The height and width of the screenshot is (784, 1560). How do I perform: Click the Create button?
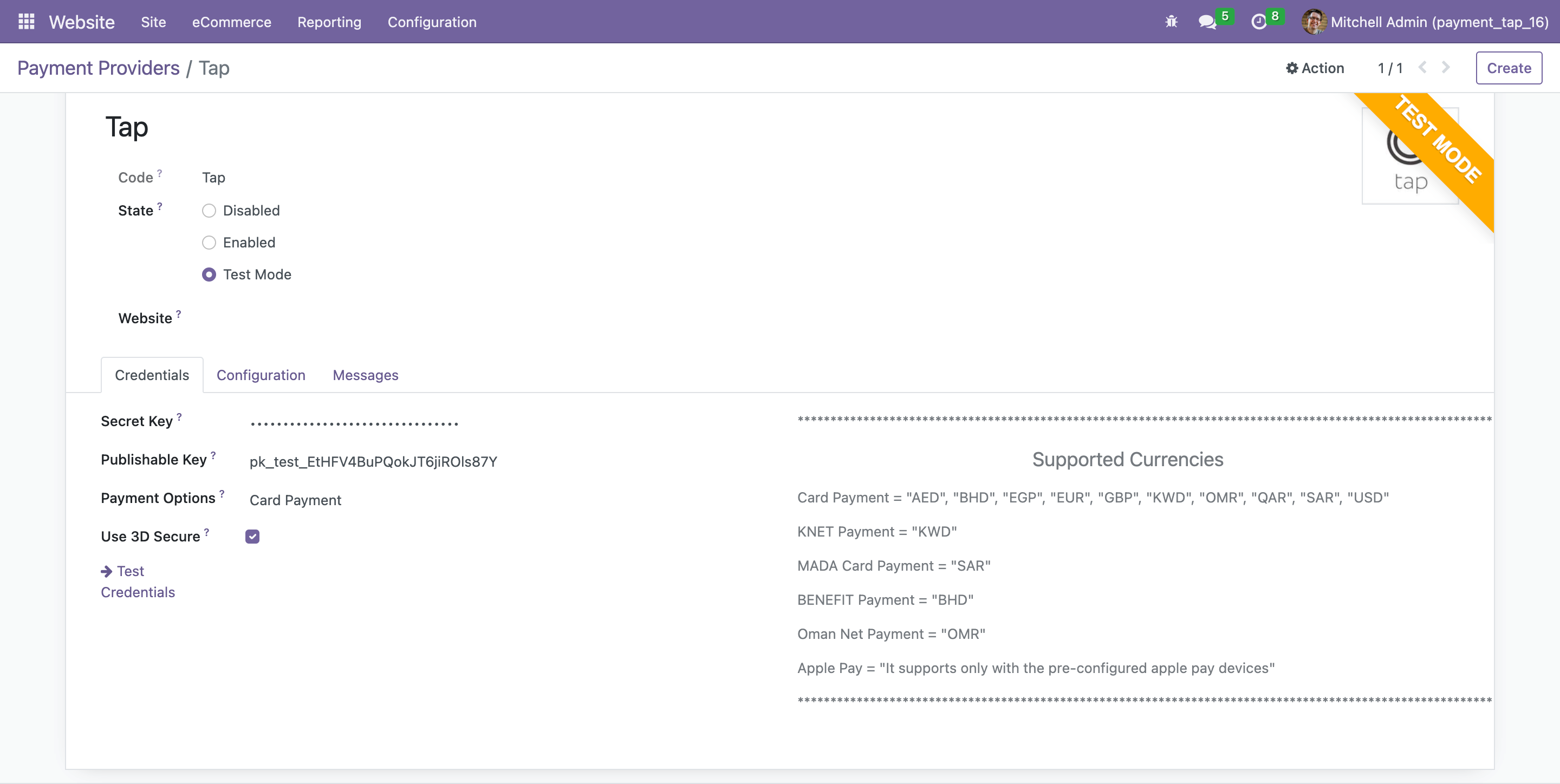point(1509,68)
